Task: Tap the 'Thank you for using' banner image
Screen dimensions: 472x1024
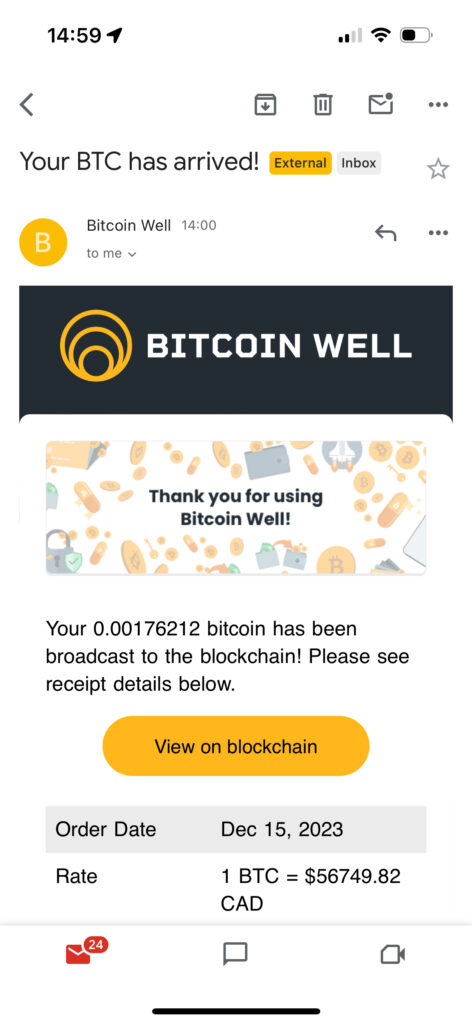Action: coord(236,508)
